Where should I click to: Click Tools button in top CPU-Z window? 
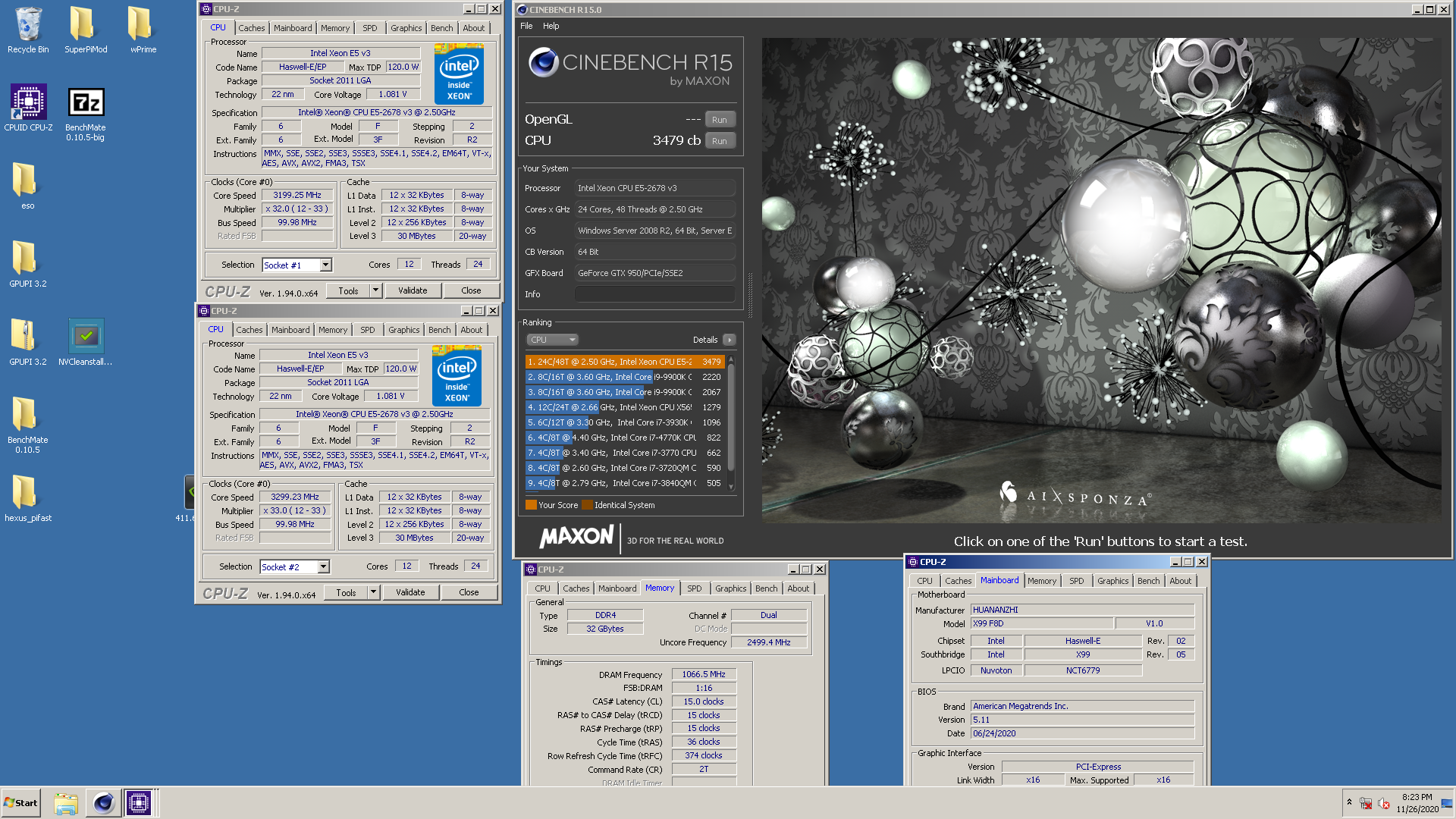348,290
